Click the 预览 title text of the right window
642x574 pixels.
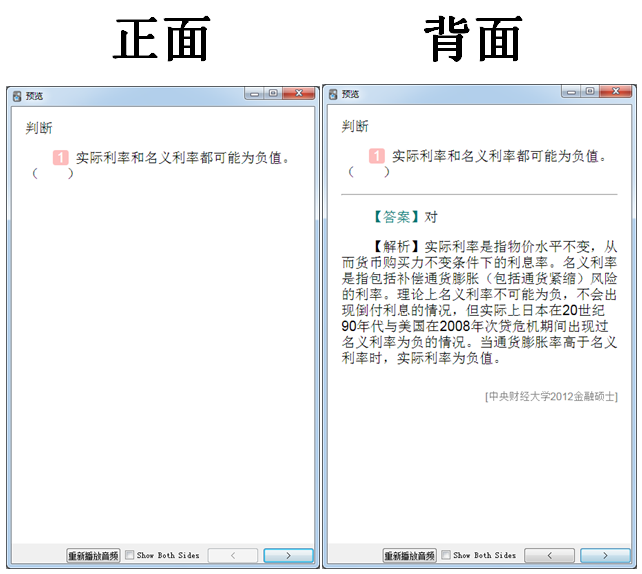(x=350, y=94)
